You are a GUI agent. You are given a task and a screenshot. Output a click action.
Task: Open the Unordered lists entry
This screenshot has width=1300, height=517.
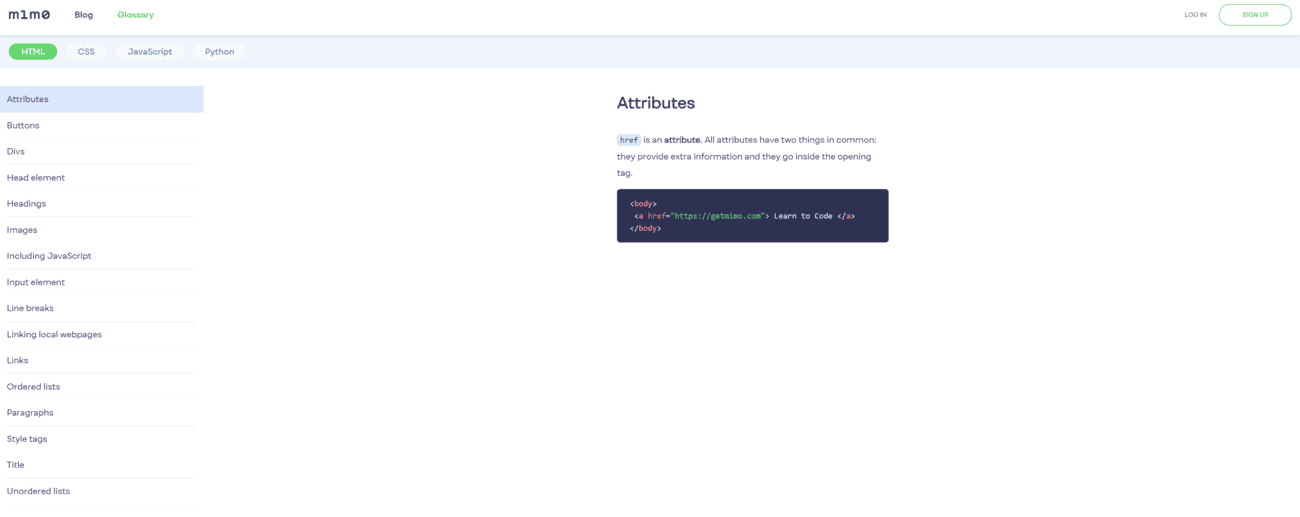[101, 491]
